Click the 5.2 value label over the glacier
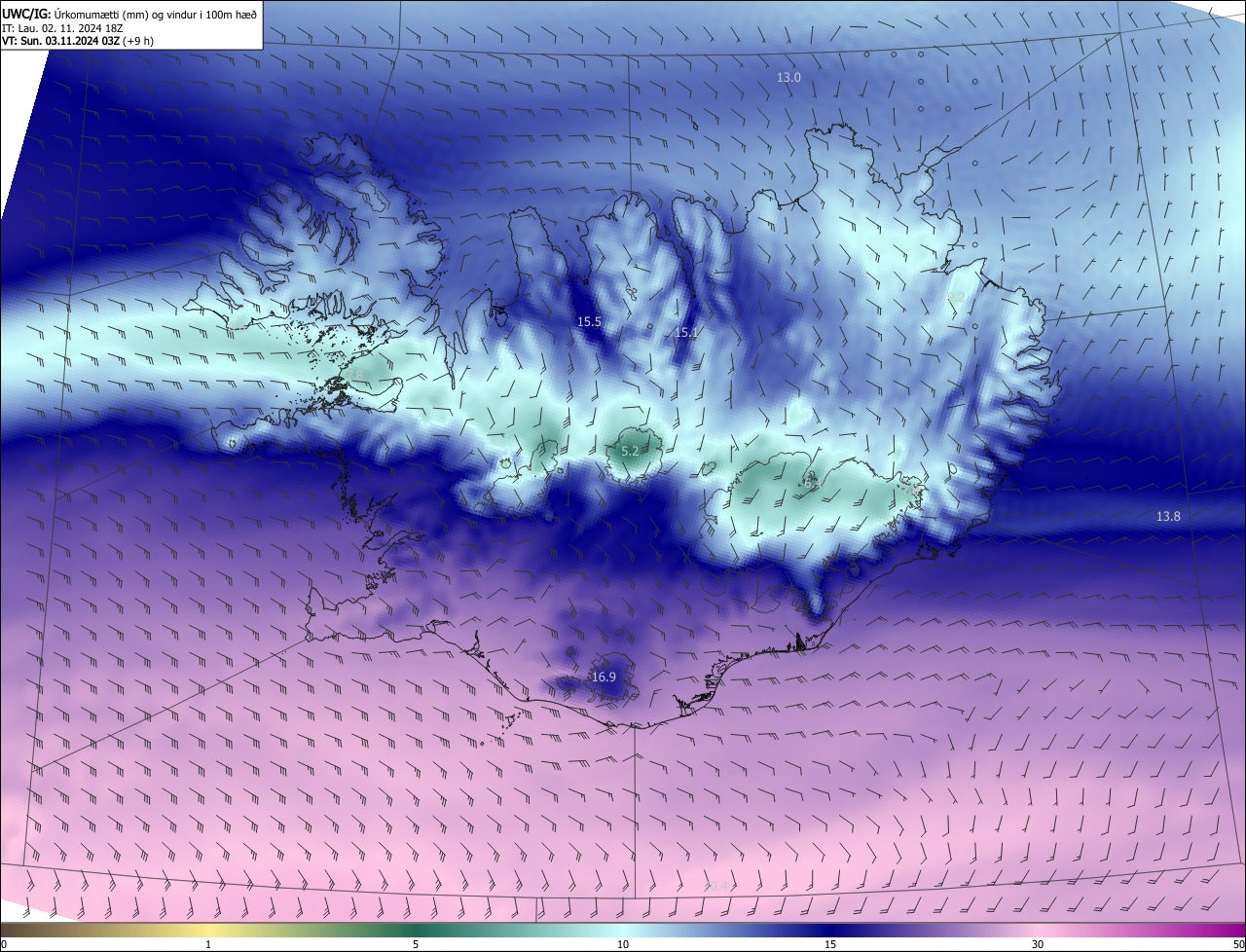This screenshot has width=1246, height=952. (630, 451)
